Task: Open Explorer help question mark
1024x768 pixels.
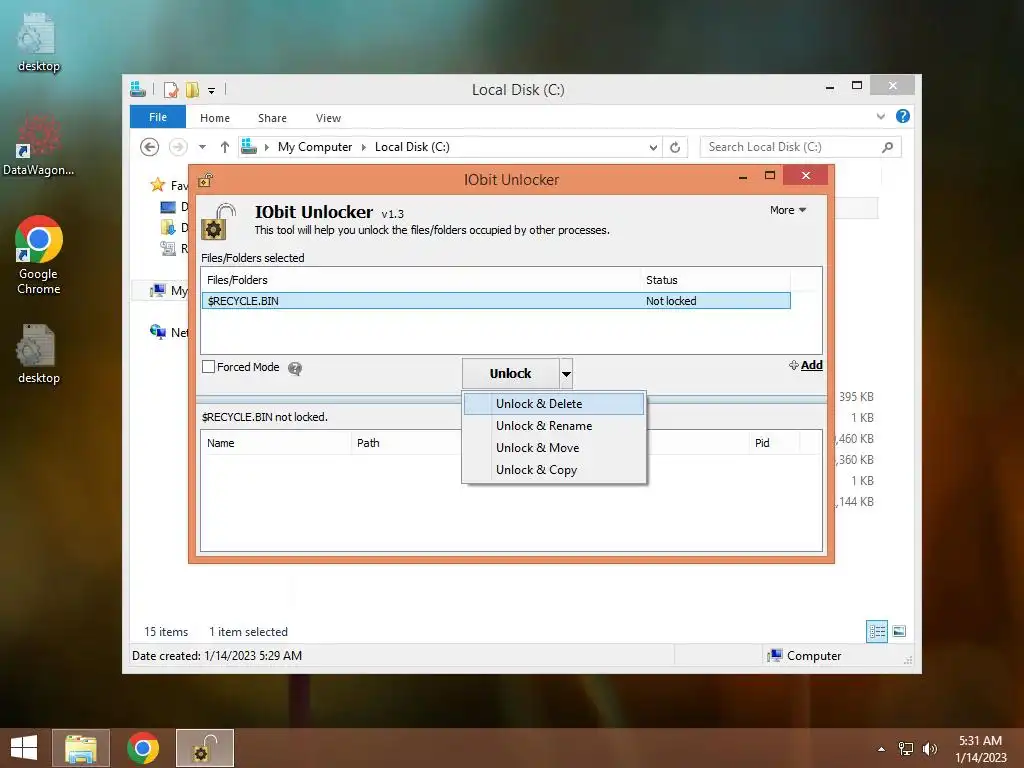Action: pyautogui.click(x=903, y=116)
